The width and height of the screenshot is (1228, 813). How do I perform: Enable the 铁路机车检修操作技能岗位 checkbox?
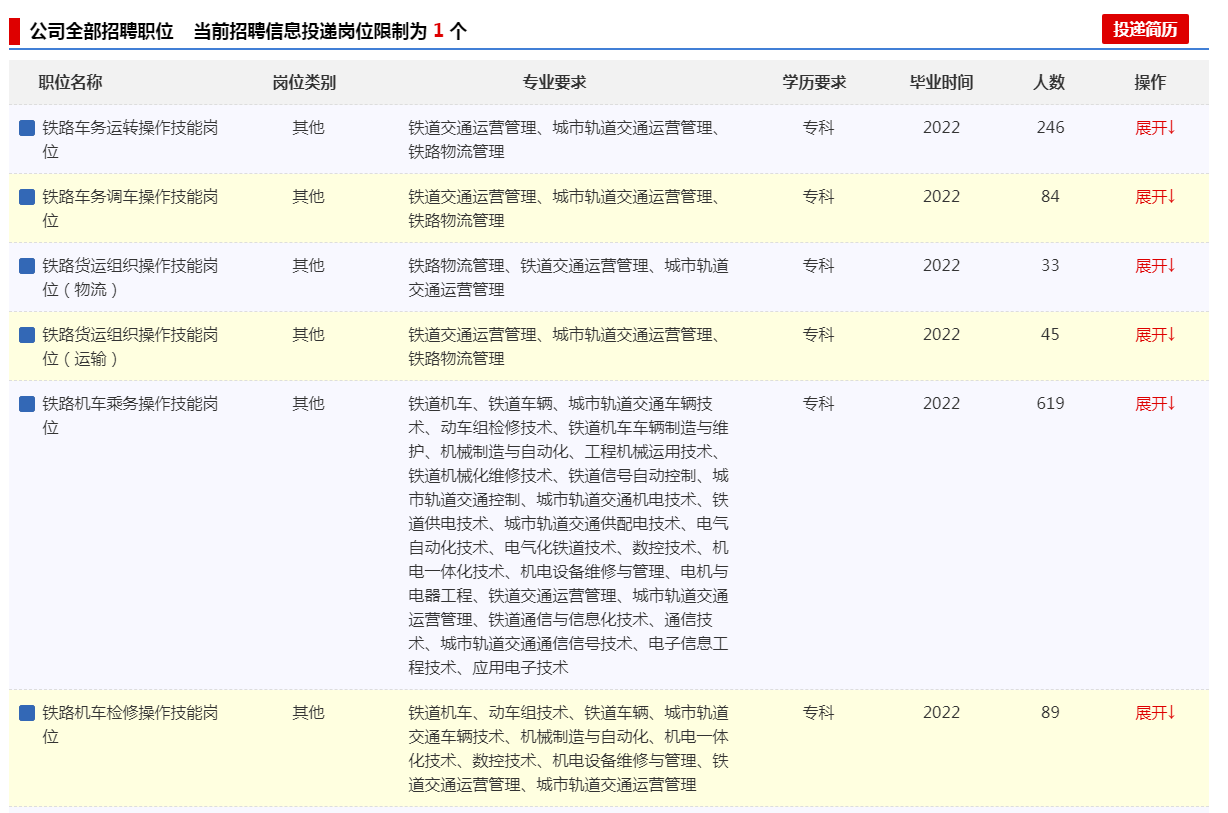pyautogui.click(x=27, y=713)
